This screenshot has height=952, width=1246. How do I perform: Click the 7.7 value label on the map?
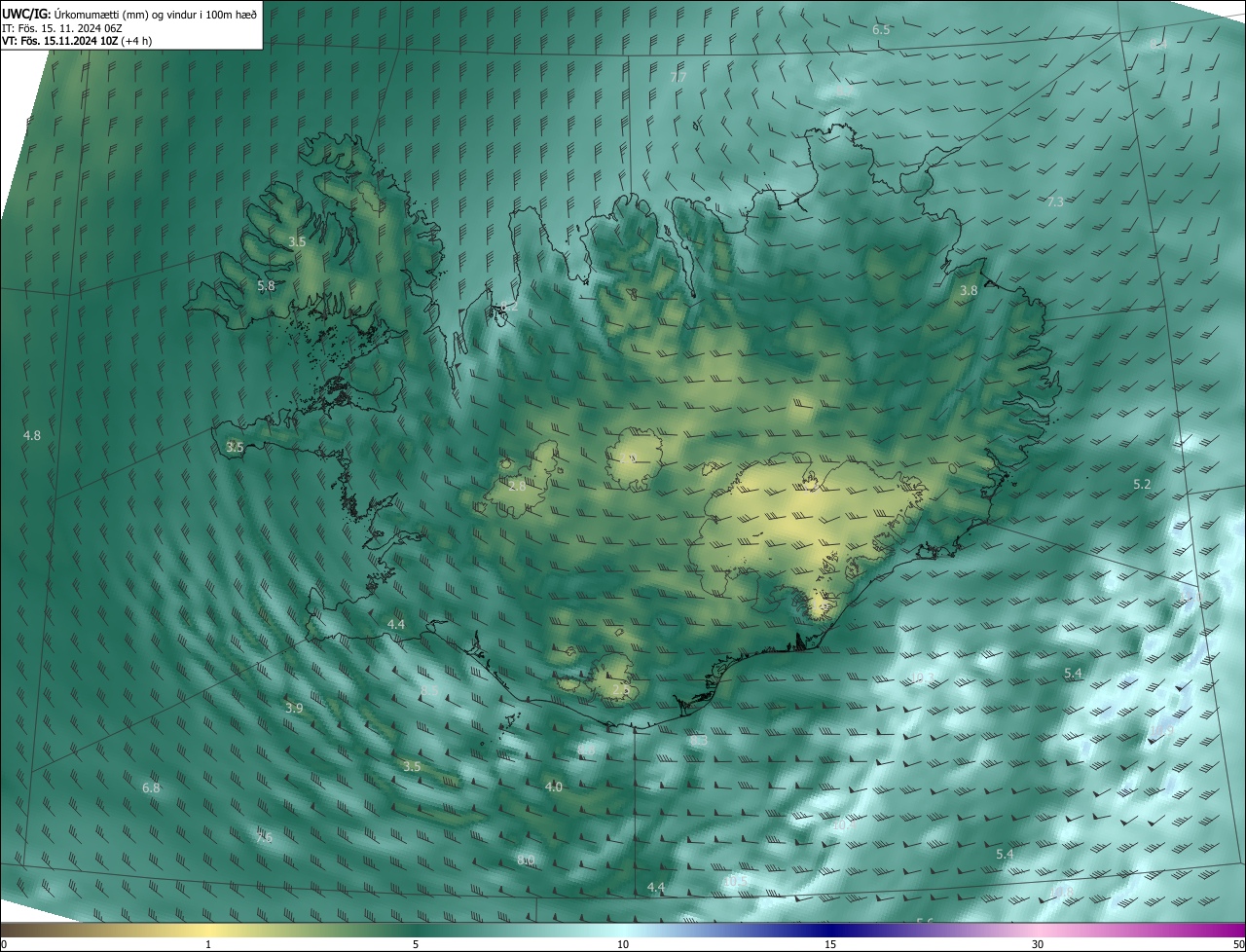678,77
